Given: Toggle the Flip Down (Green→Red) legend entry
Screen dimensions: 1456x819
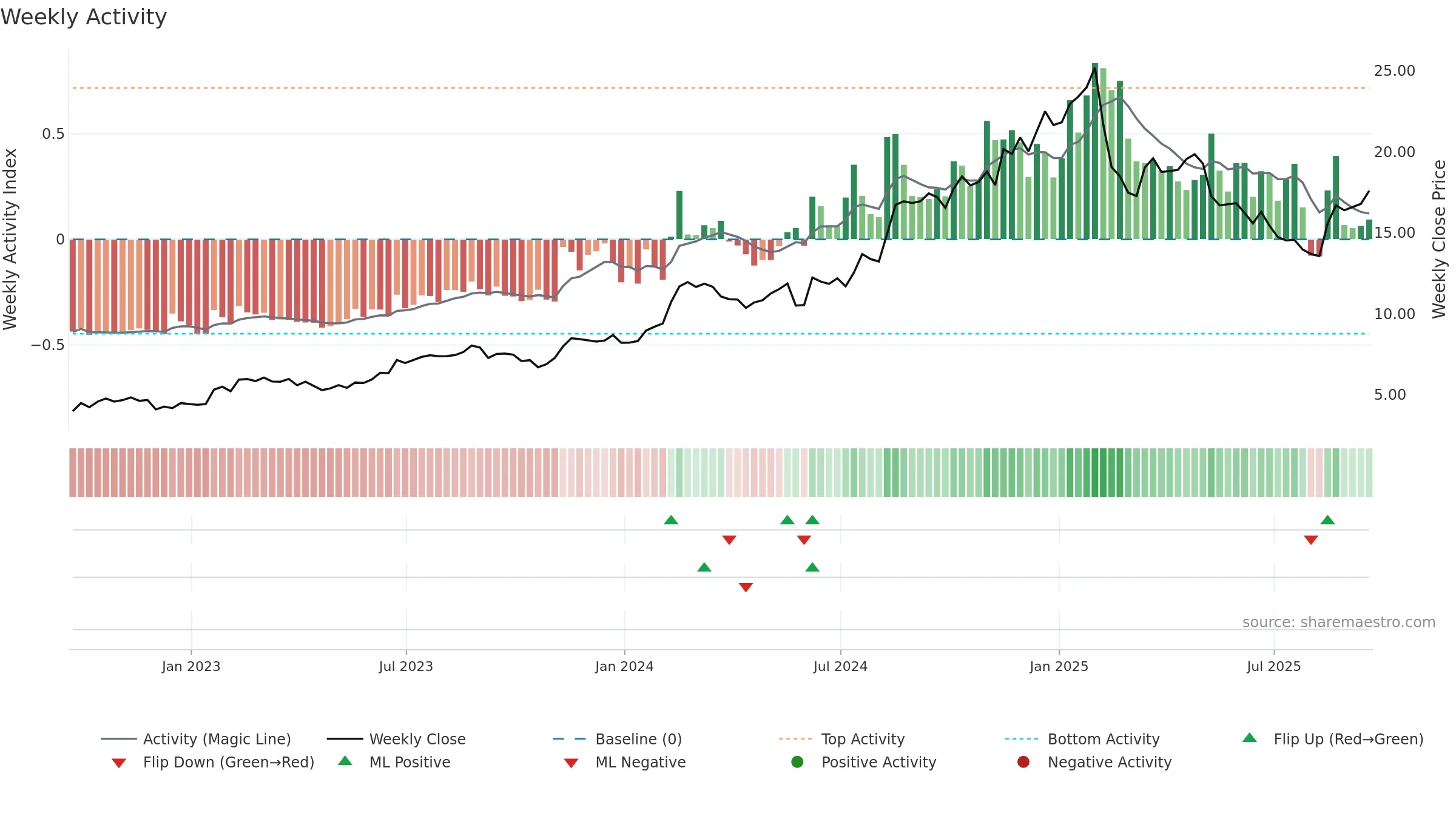Looking at the screenshot, I should 213,762.
